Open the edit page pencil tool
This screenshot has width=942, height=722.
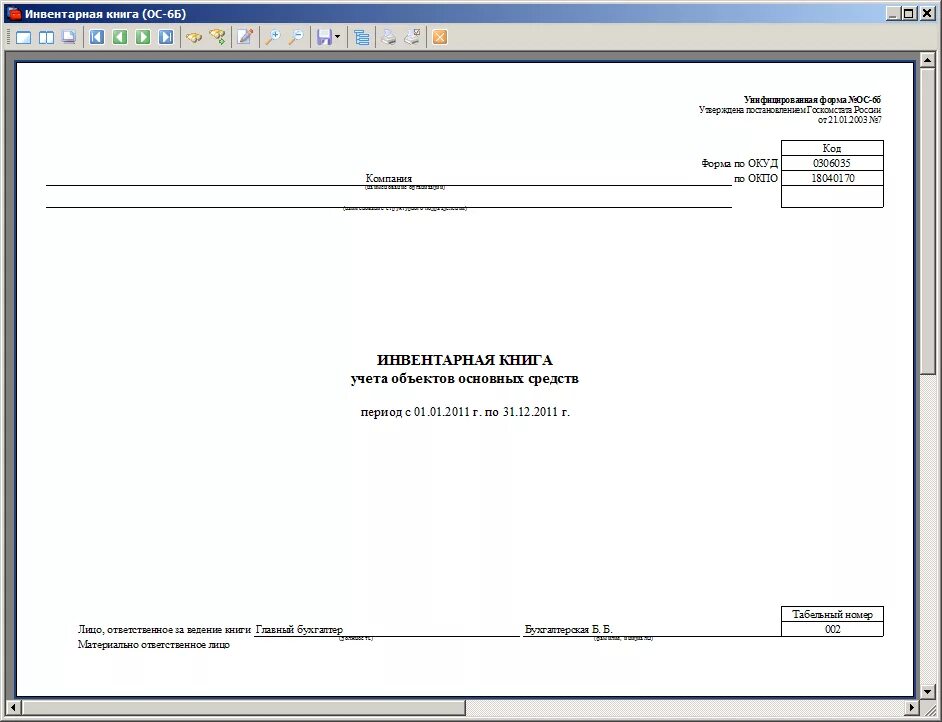(245, 37)
